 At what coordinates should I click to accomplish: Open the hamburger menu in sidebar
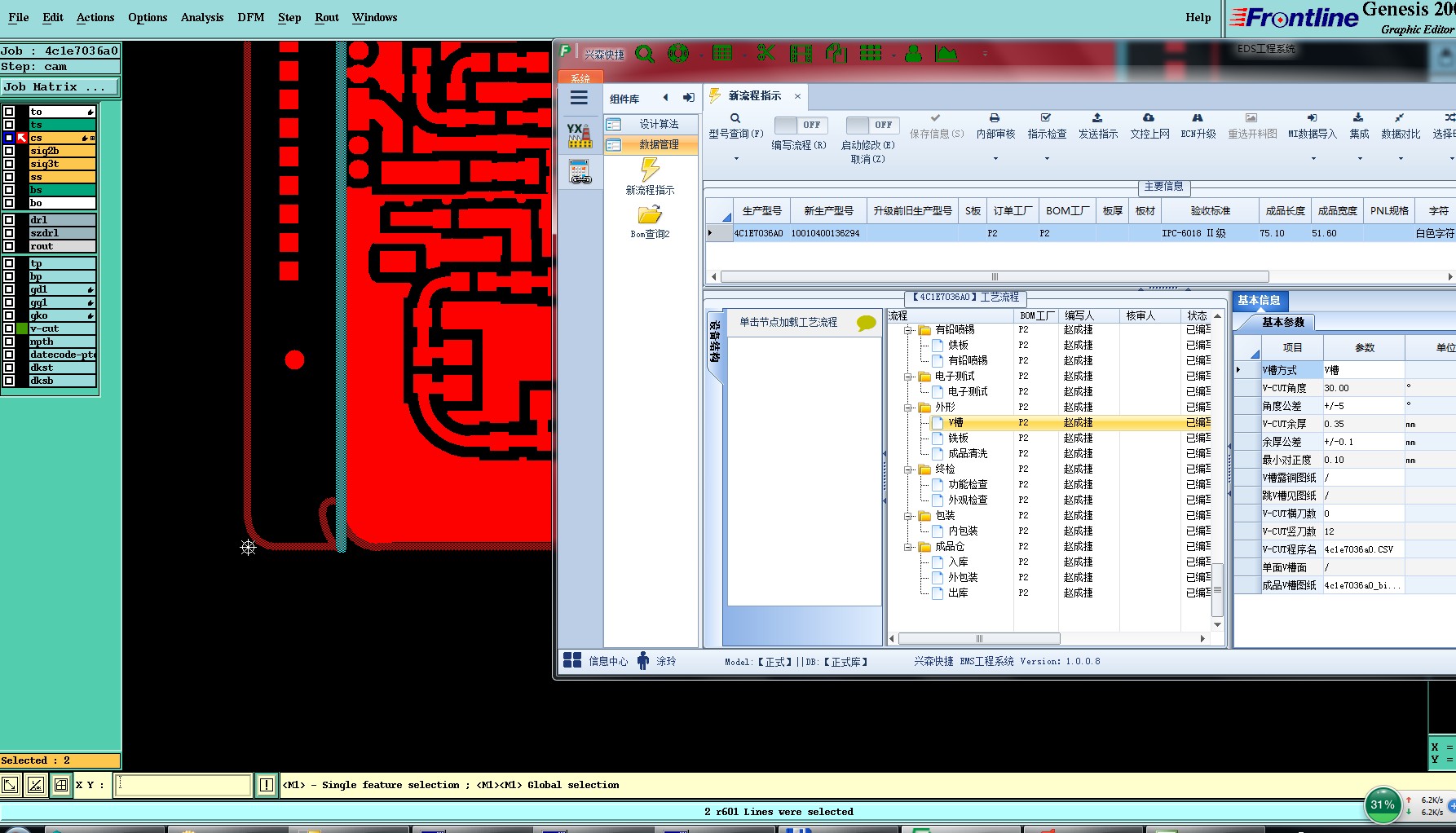point(579,98)
